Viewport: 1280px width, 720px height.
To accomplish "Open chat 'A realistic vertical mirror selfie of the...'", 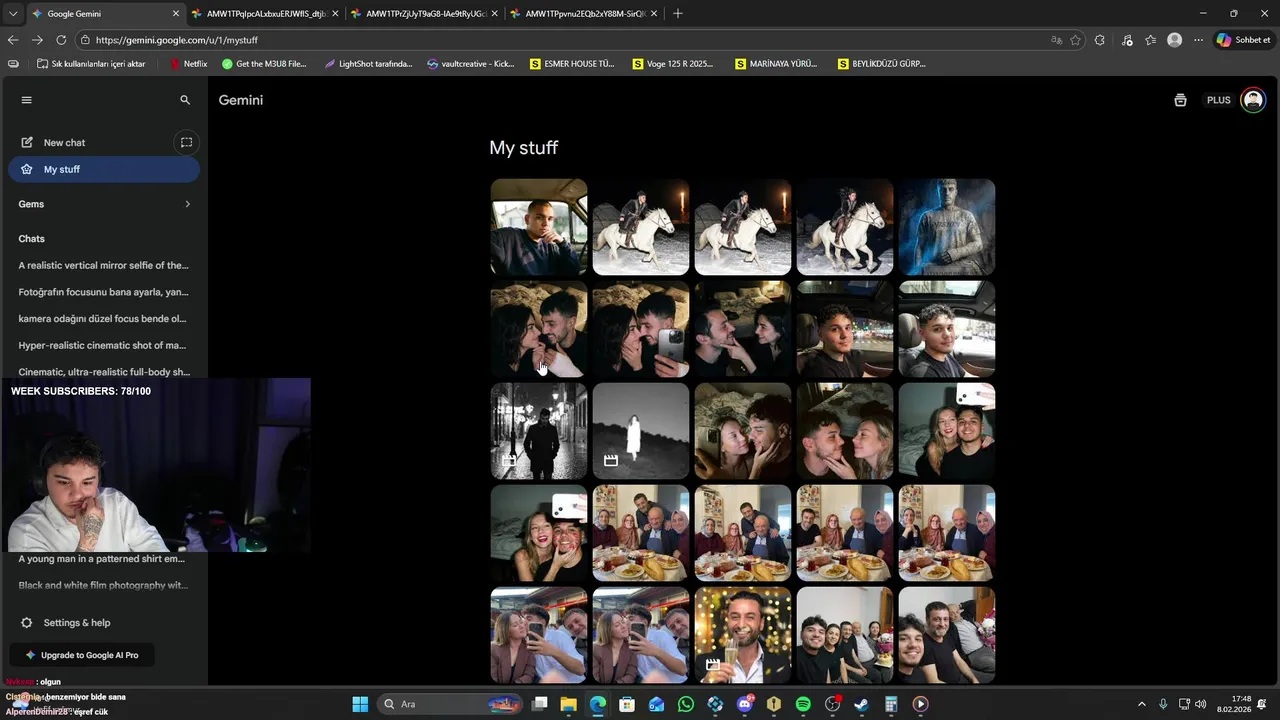I will point(103,265).
